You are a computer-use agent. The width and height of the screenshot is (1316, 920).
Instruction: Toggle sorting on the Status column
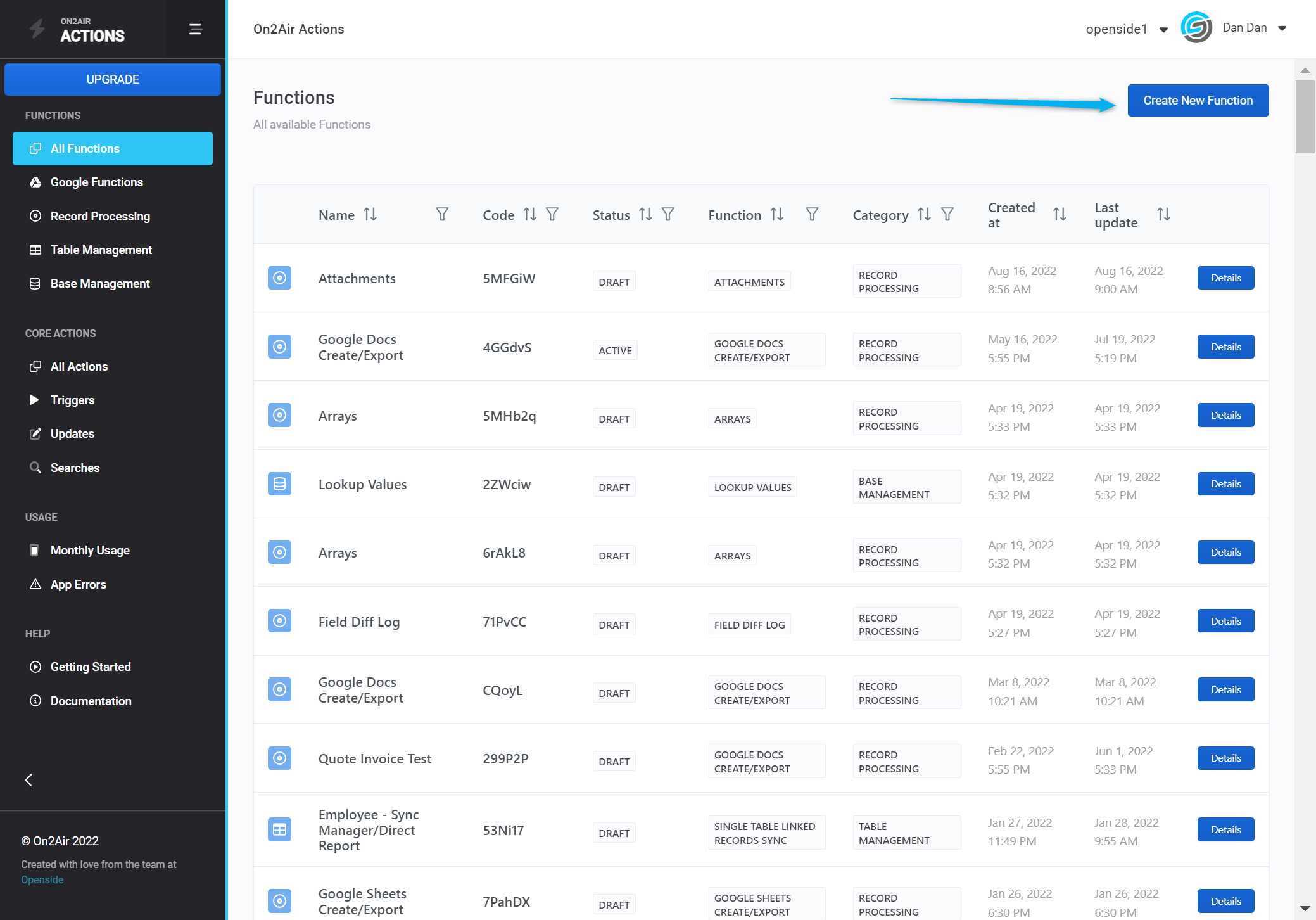[645, 215]
